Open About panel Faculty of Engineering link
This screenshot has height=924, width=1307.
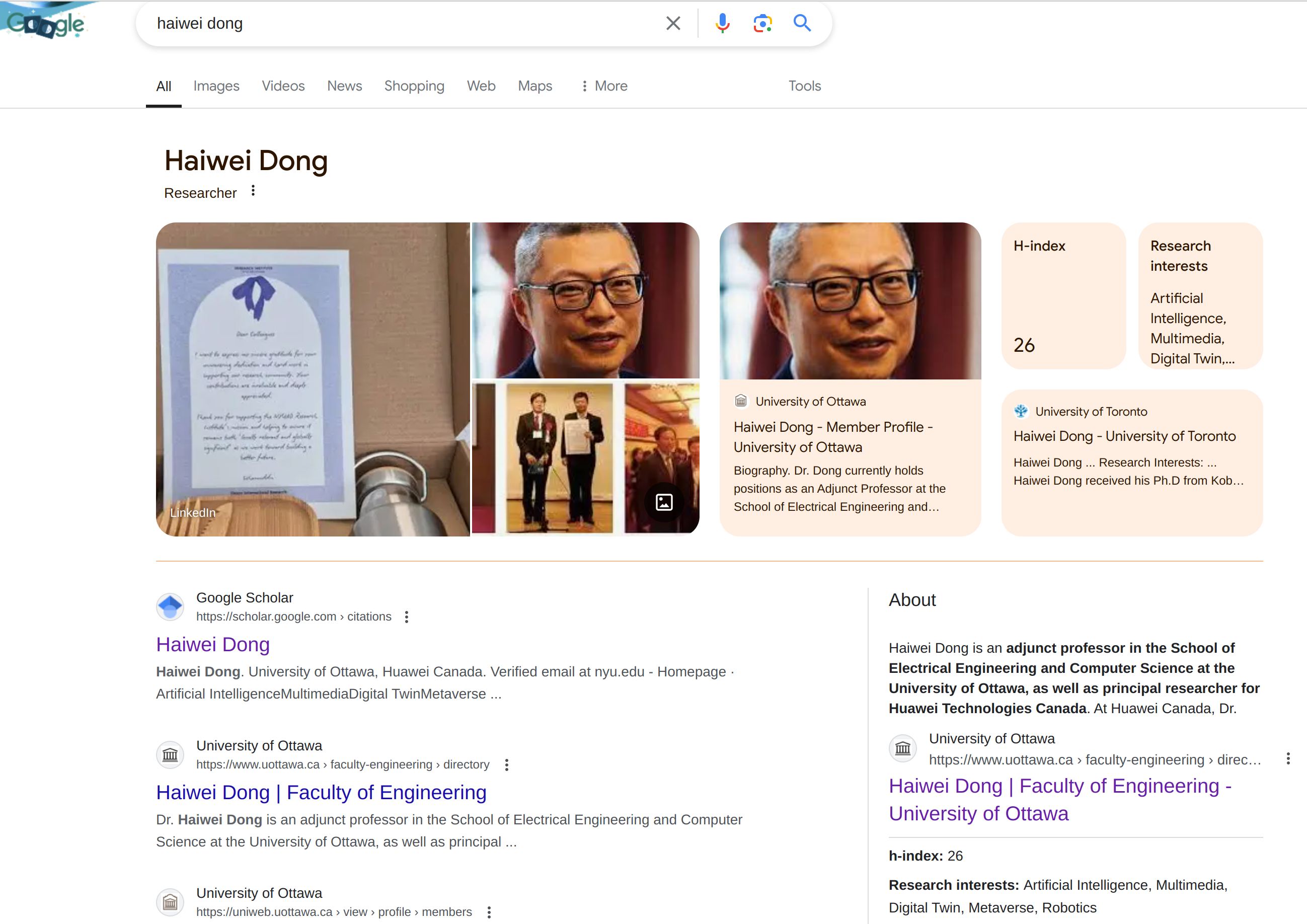coord(1060,800)
